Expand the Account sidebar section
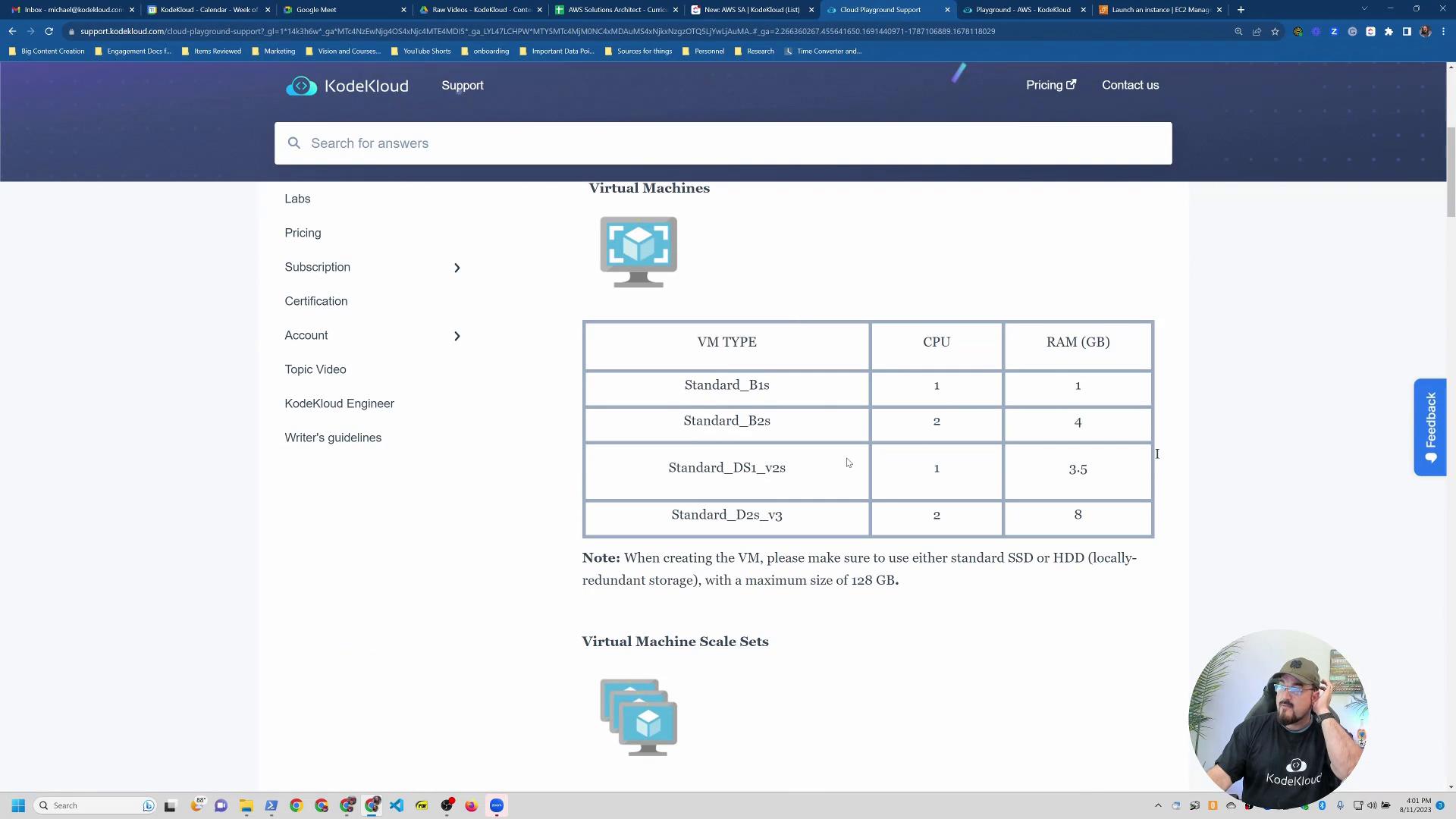This screenshot has width=1456, height=819. click(x=457, y=336)
